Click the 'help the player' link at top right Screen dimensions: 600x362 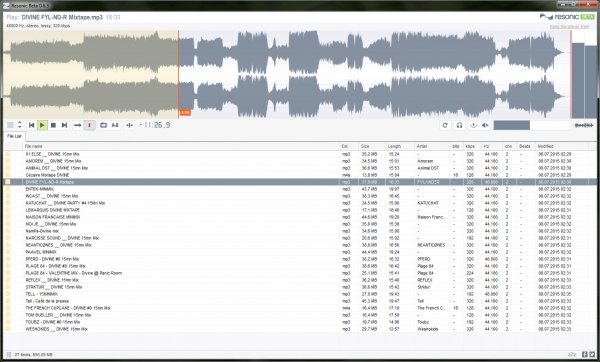point(569,27)
